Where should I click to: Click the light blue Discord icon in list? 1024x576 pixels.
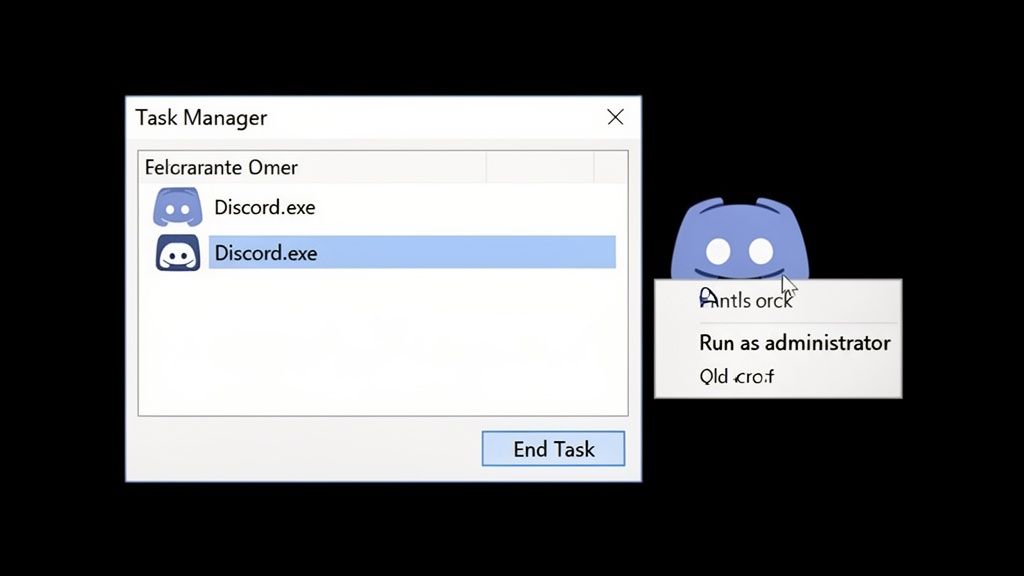pos(178,207)
